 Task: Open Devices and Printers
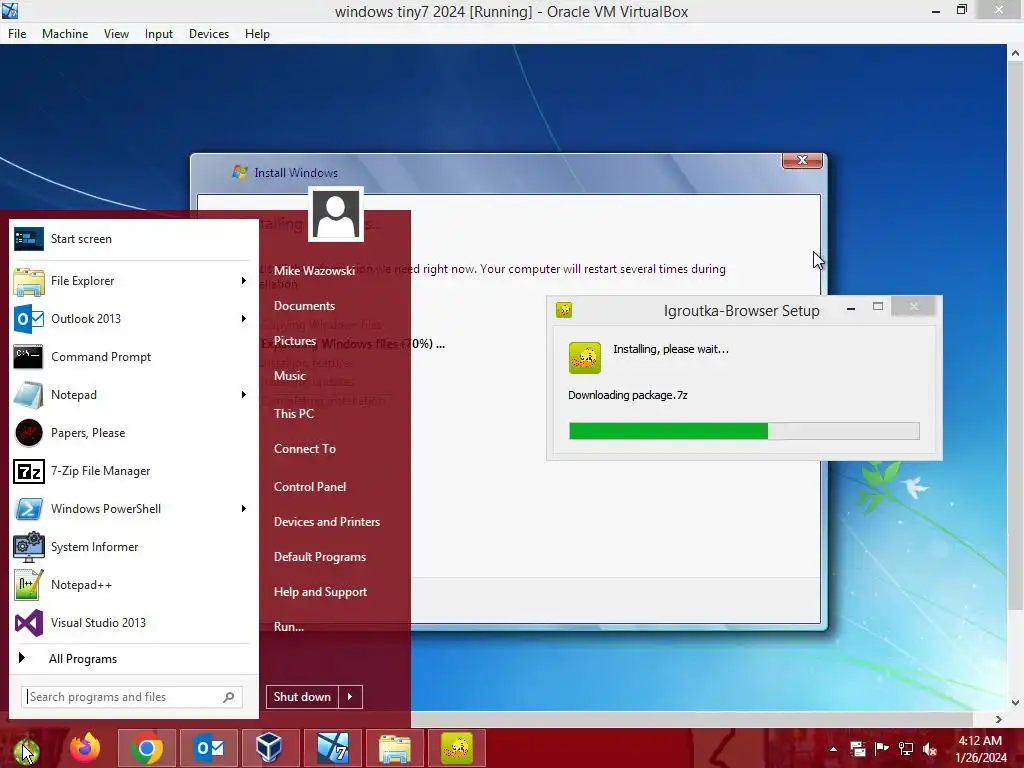327,522
